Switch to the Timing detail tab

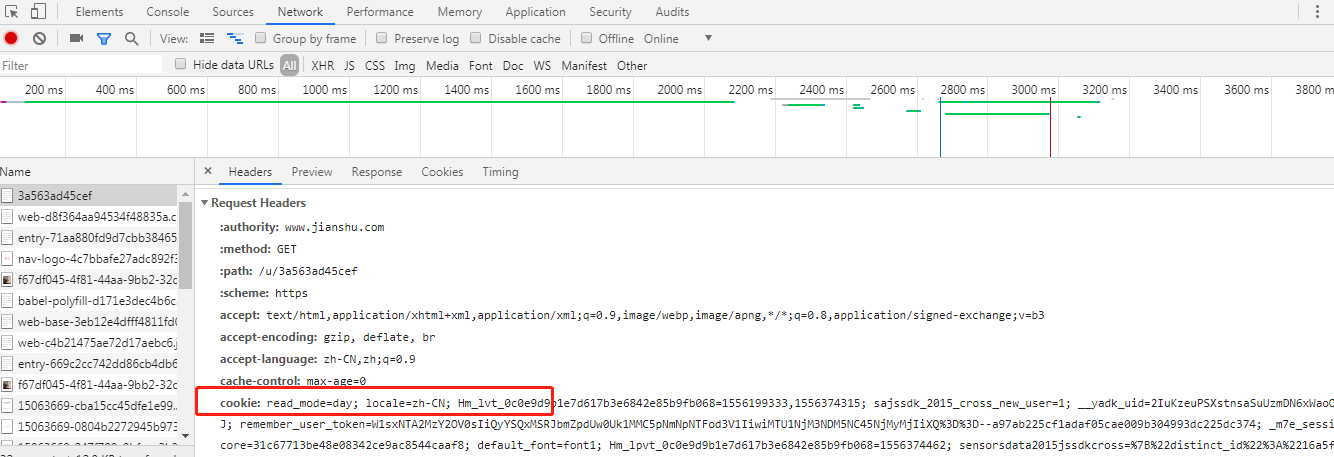point(500,172)
